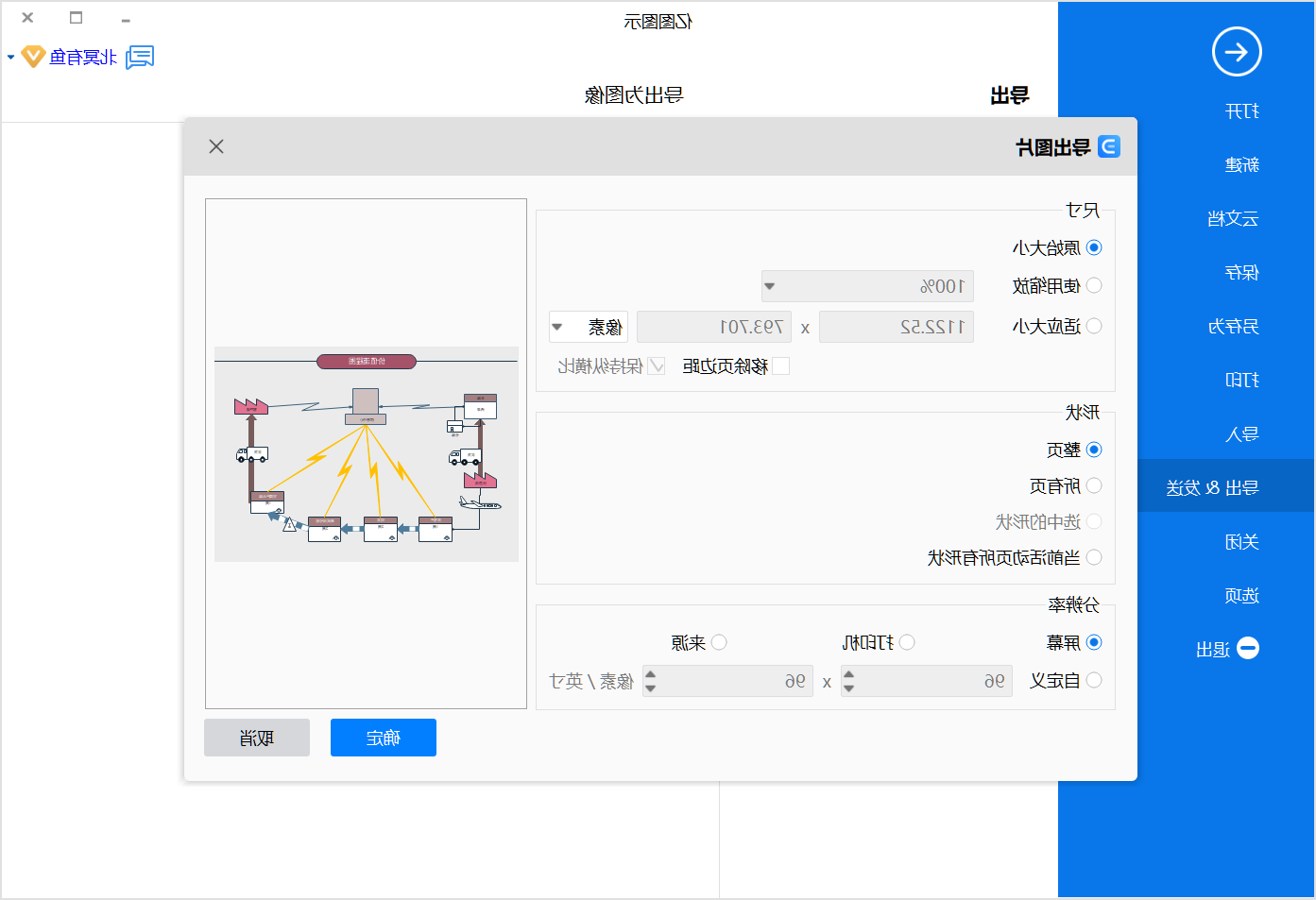Click 关闭 in the sidebar menu
Image resolution: width=1316 pixels, height=900 pixels.
(1241, 542)
